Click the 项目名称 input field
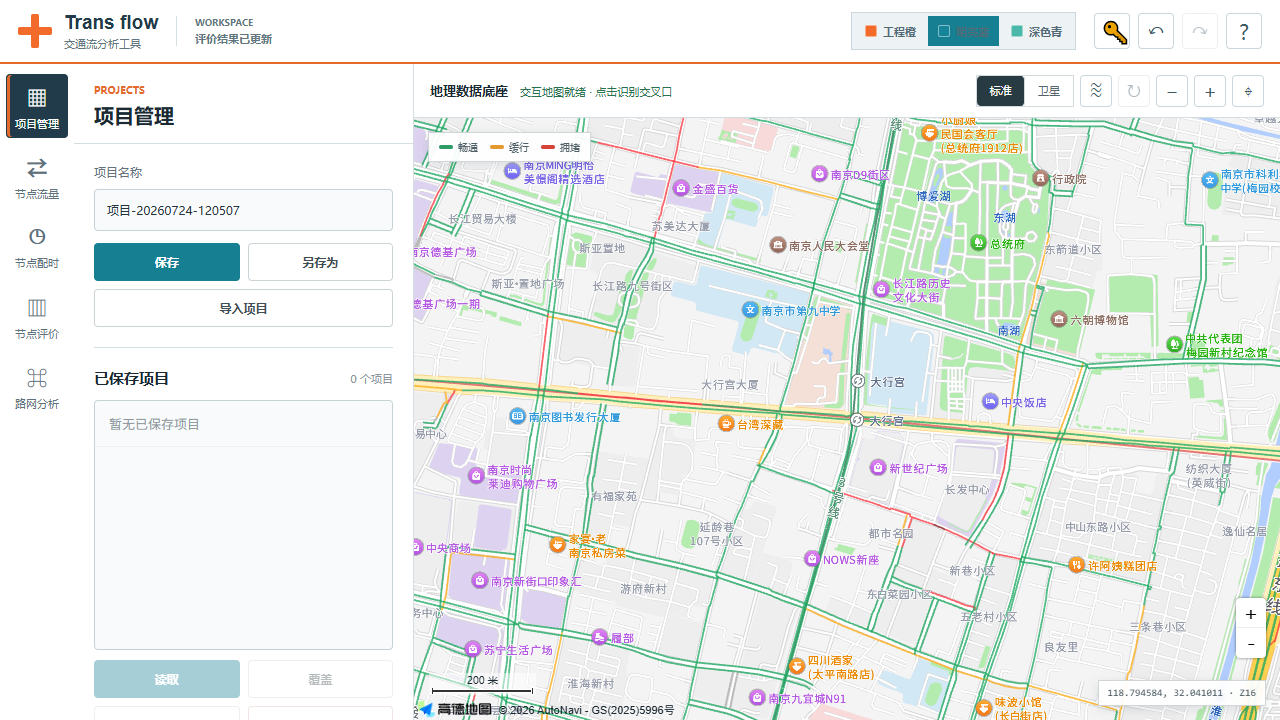Image resolution: width=1280 pixels, height=720 pixels. tap(243, 210)
